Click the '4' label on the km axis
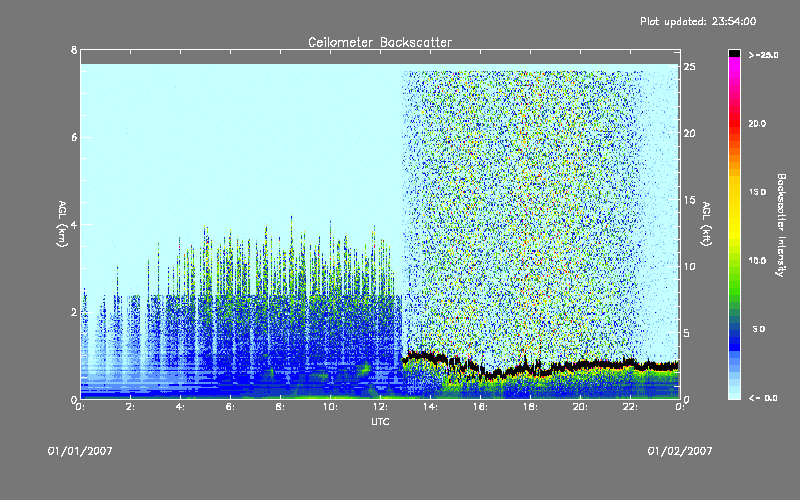Screen dimensions: 800x500 coord(74,224)
